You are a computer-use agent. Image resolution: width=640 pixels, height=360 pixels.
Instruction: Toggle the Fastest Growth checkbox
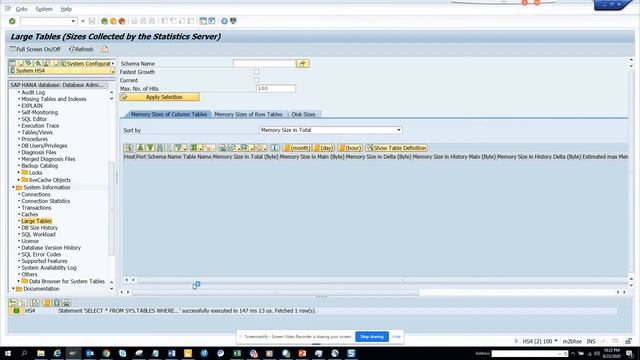click(x=256, y=72)
